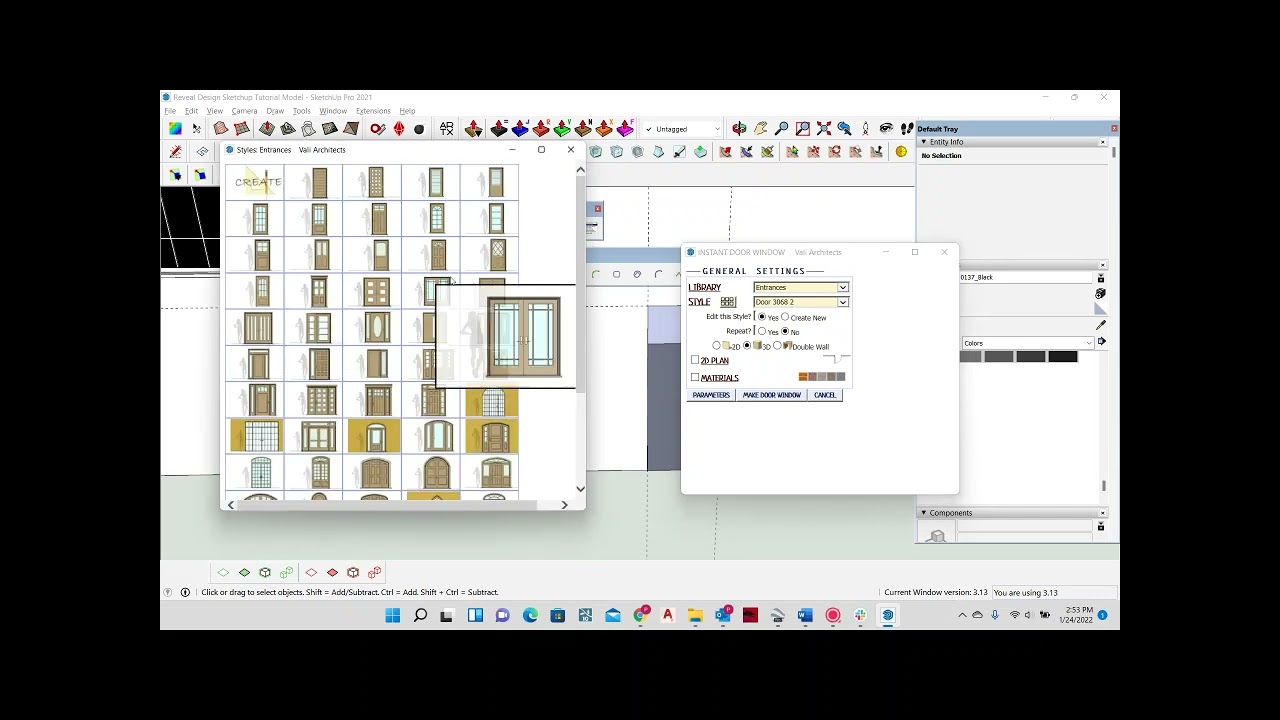Click the rainbow color square icon
1280x720 pixels.
point(175,129)
